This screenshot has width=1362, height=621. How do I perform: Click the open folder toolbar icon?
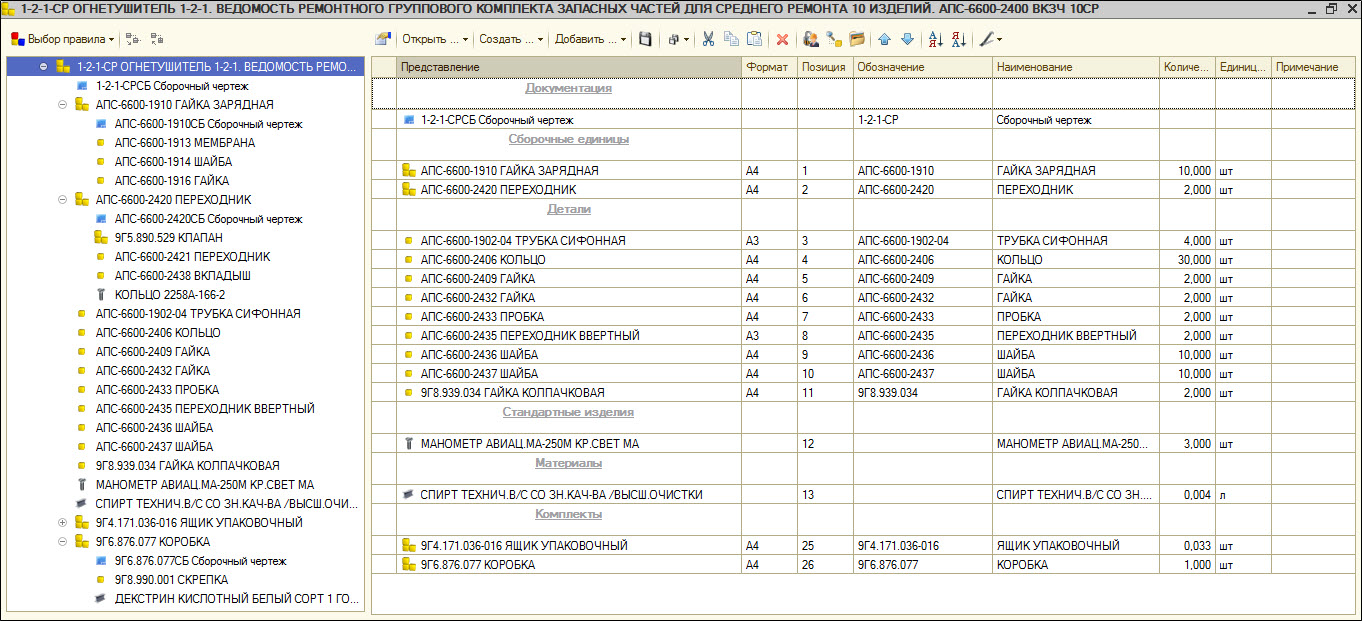click(x=857, y=40)
